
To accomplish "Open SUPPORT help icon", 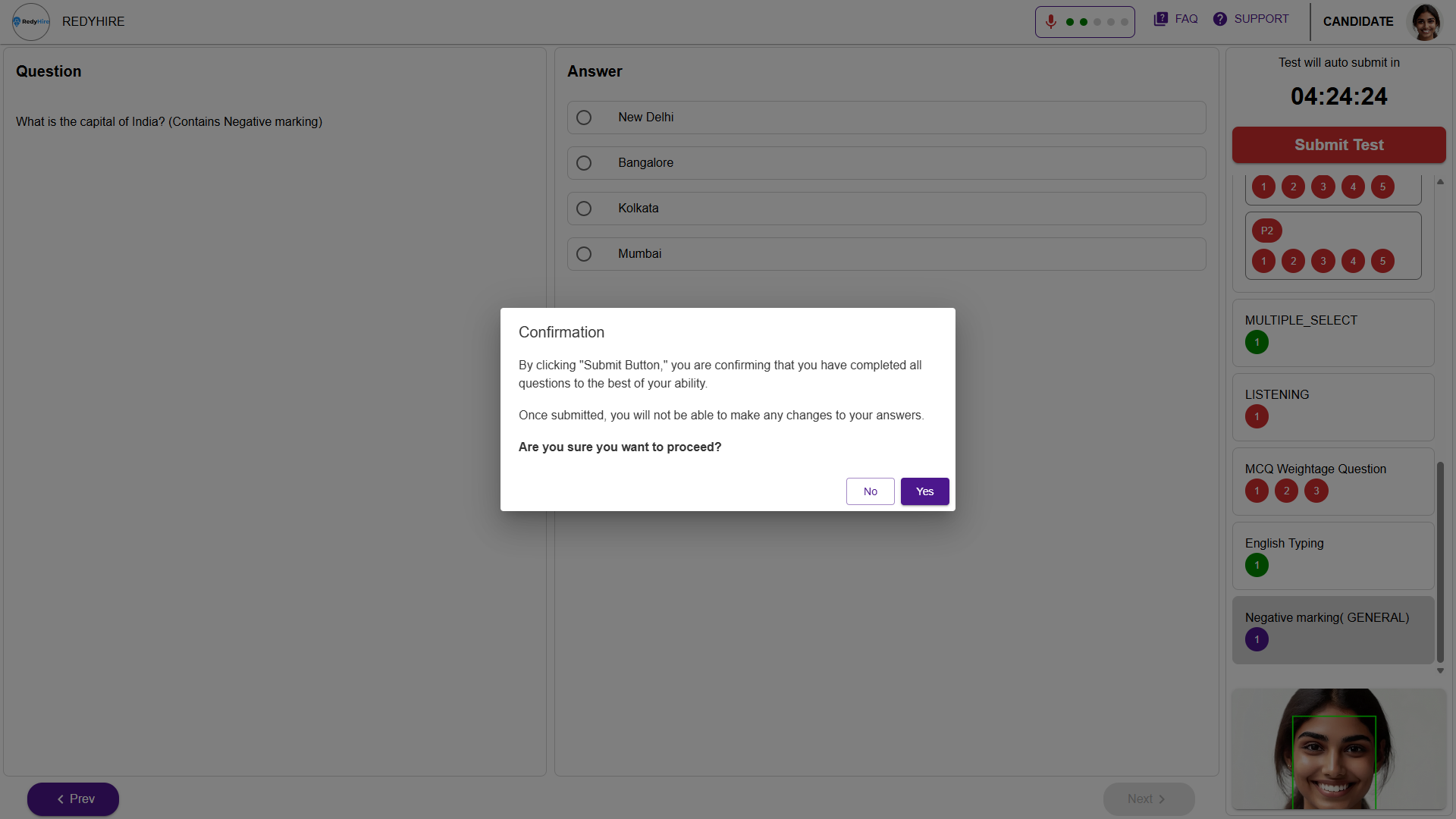I will click(1219, 19).
